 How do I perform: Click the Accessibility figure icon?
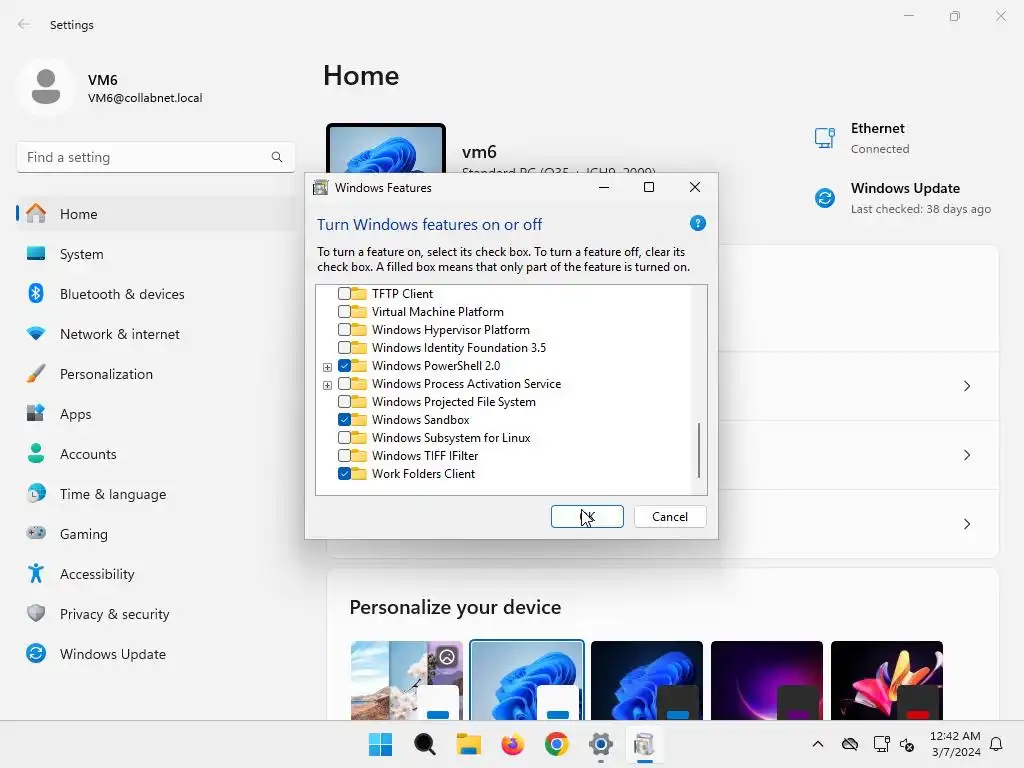[36, 573]
